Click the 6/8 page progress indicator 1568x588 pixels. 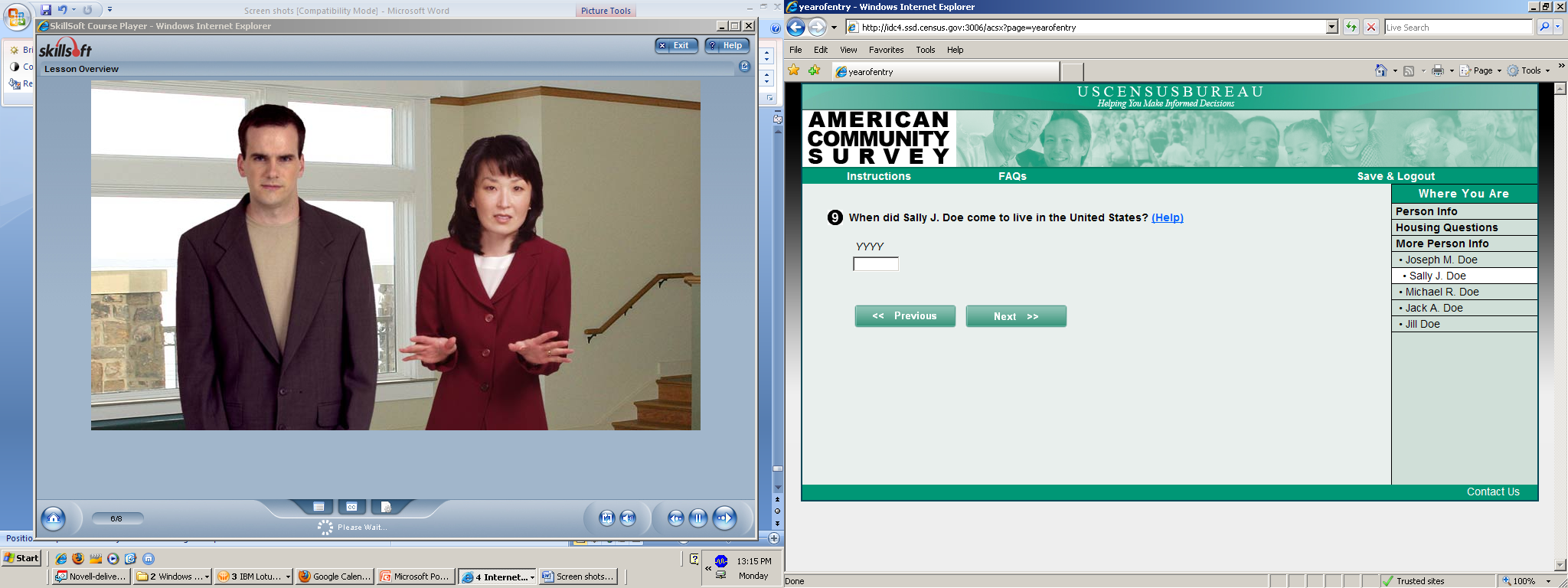[116, 518]
